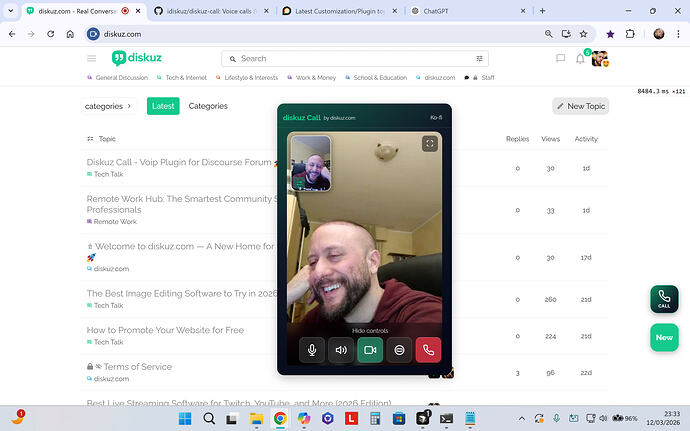Click the self-view video thumbnail
The image size is (690, 431).
tap(311, 163)
